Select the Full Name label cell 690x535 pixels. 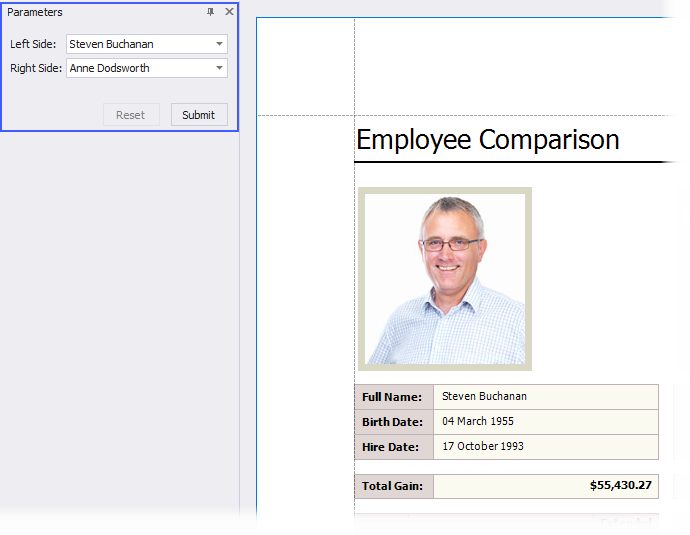[393, 397]
